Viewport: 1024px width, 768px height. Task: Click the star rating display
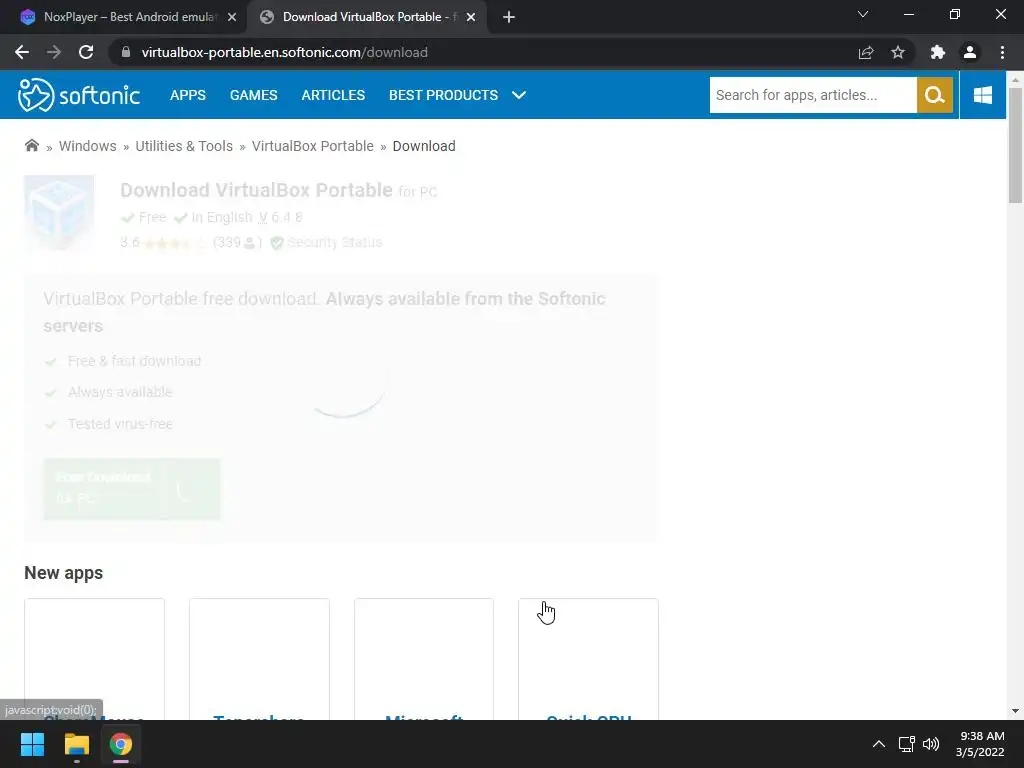174,243
